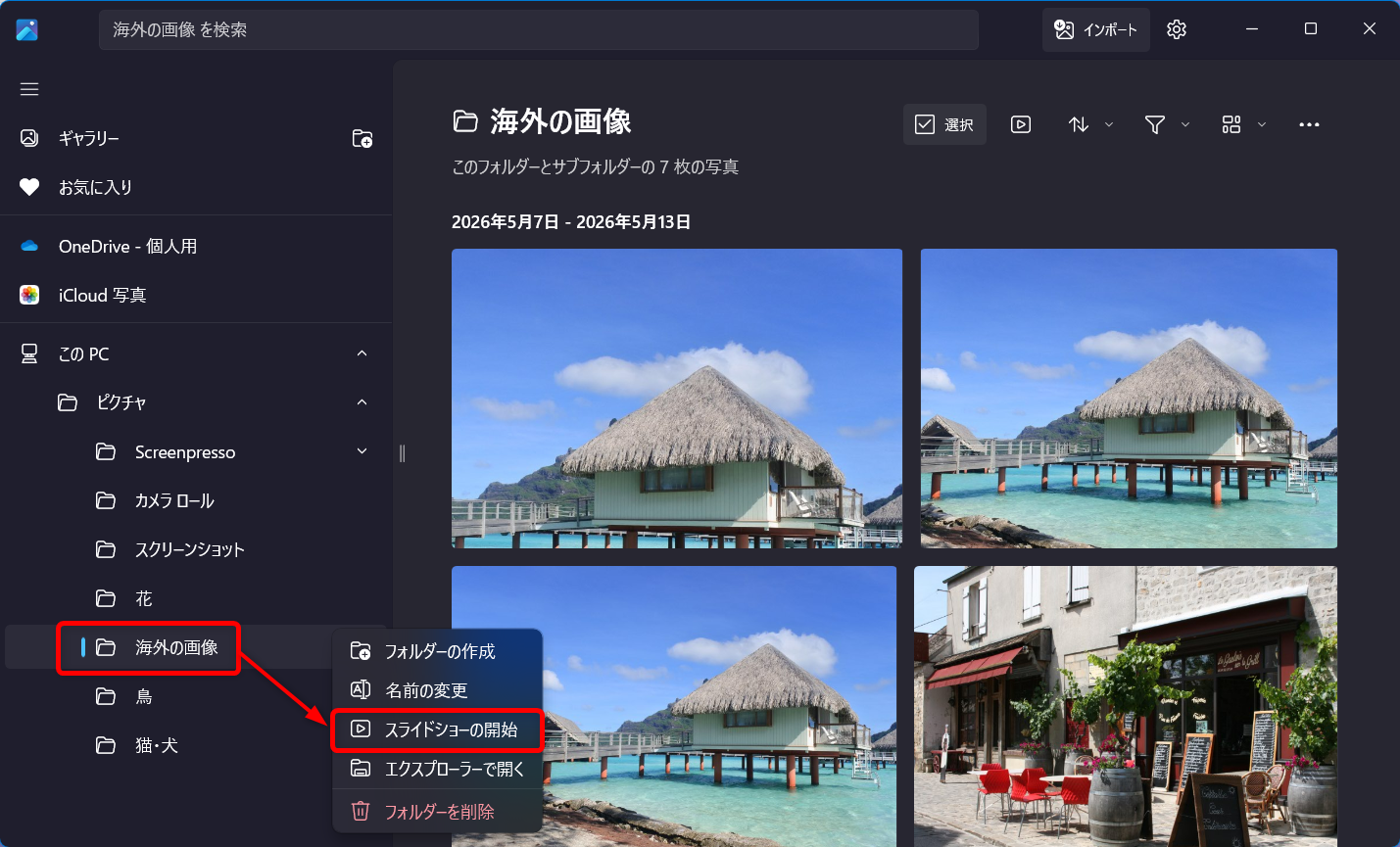Close the Photos window
Viewport: 1400px width, 847px height.
tap(1370, 29)
